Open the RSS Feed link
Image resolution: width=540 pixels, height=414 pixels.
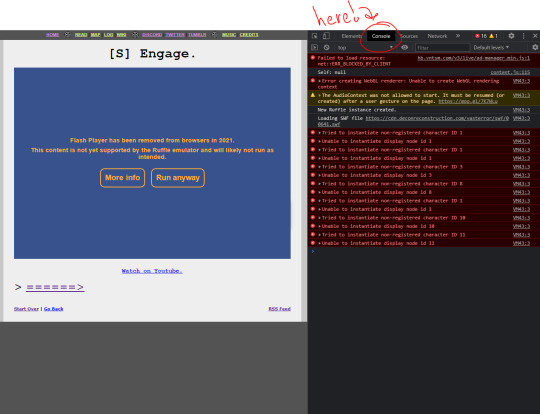coord(279,309)
